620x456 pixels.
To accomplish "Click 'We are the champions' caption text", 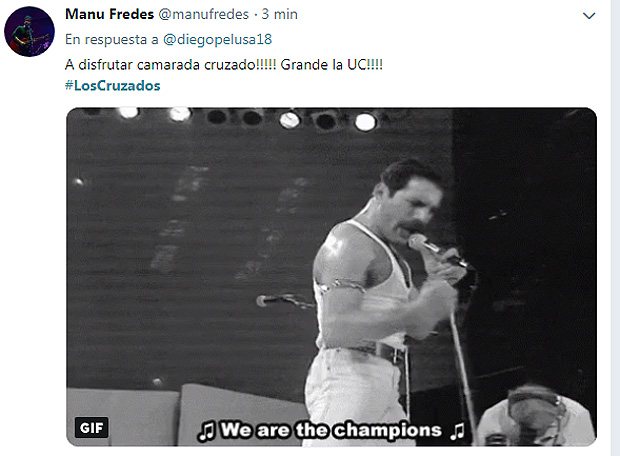I will pos(331,431).
